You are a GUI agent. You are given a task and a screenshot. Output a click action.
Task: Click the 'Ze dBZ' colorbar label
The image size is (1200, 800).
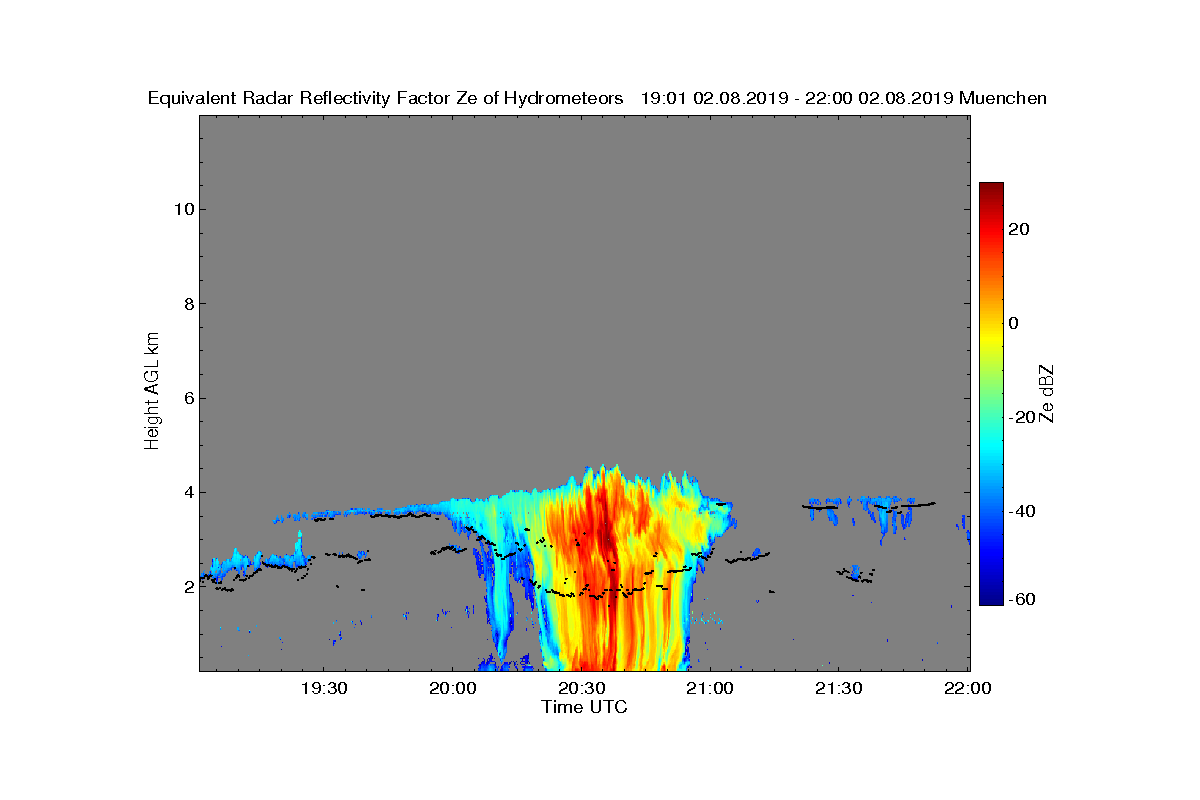click(1047, 393)
